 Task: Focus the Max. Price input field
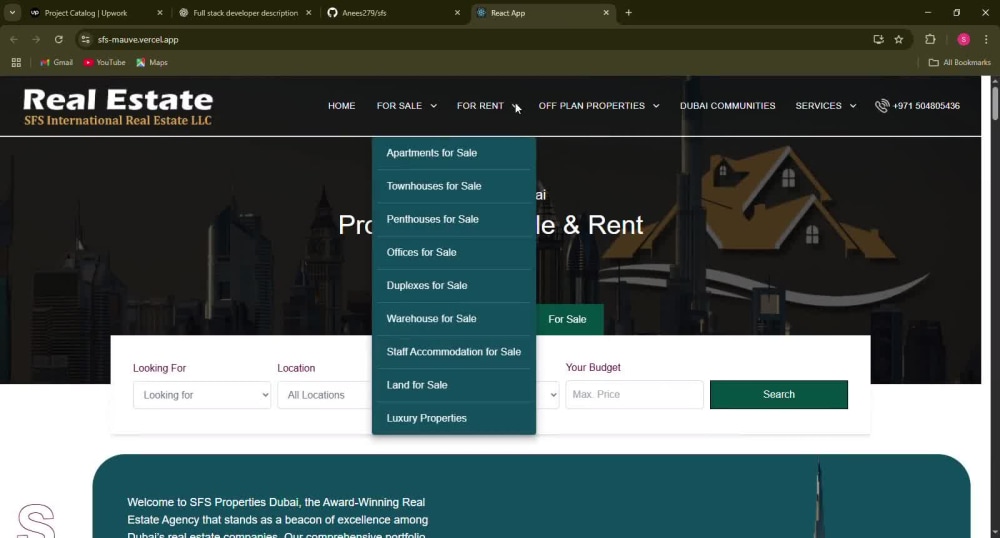click(x=634, y=395)
